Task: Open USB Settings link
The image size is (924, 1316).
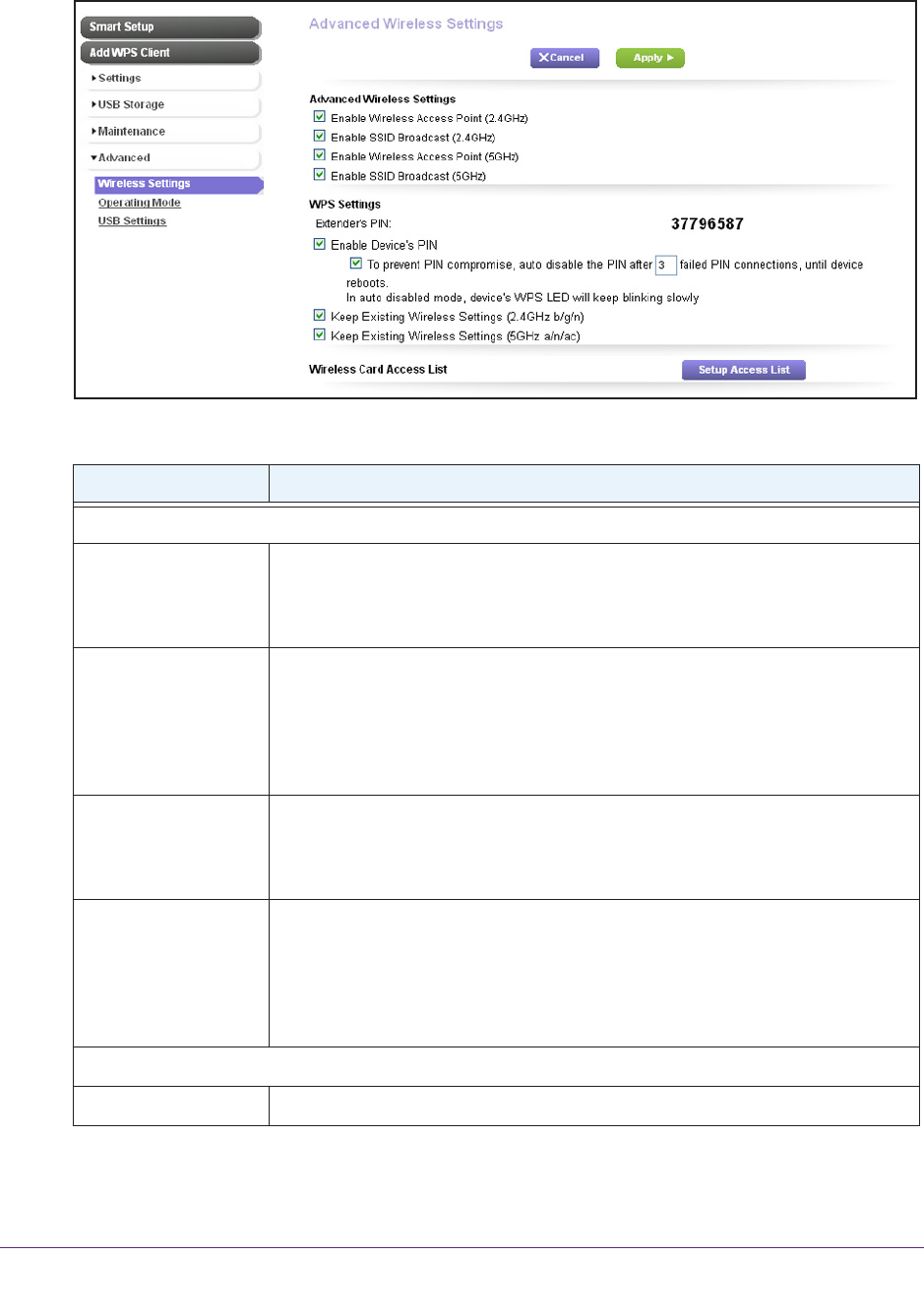Action: tap(132, 221)
